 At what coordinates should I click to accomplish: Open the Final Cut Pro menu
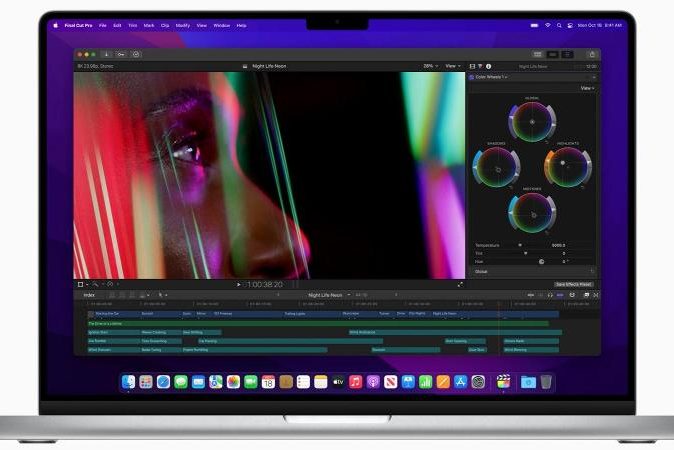pyautogui.click(x=78, y=25)
